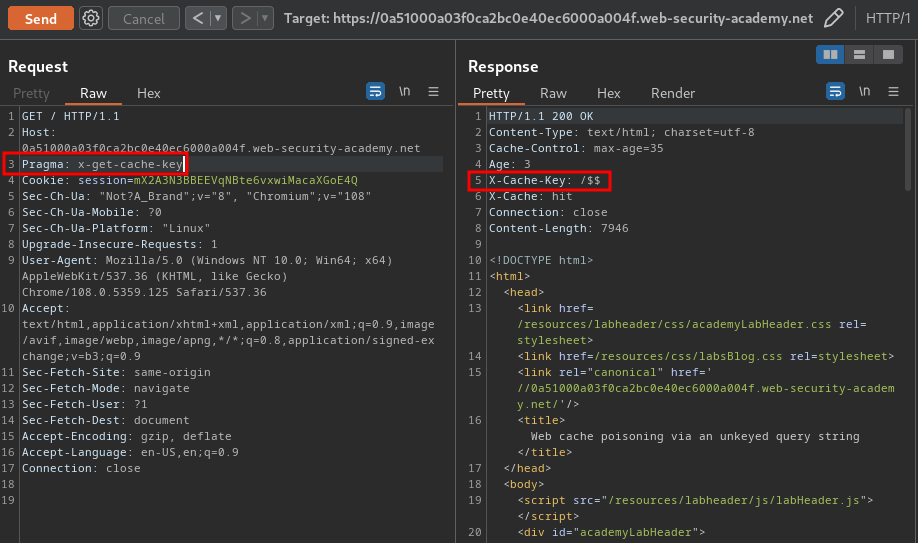The height and width of the screenshot is (543, 918).
Task: Open back history dropdown arrow
Action: click(218, 19)
